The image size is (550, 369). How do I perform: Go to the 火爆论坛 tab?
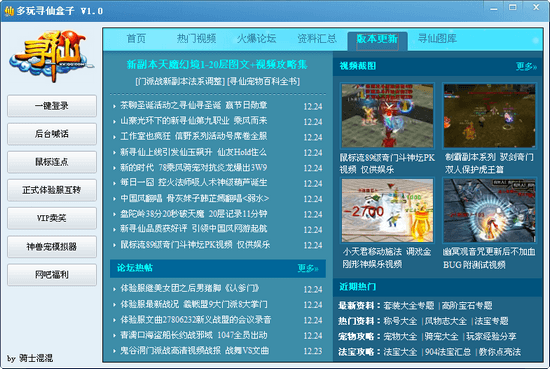[x=256, y=39]
